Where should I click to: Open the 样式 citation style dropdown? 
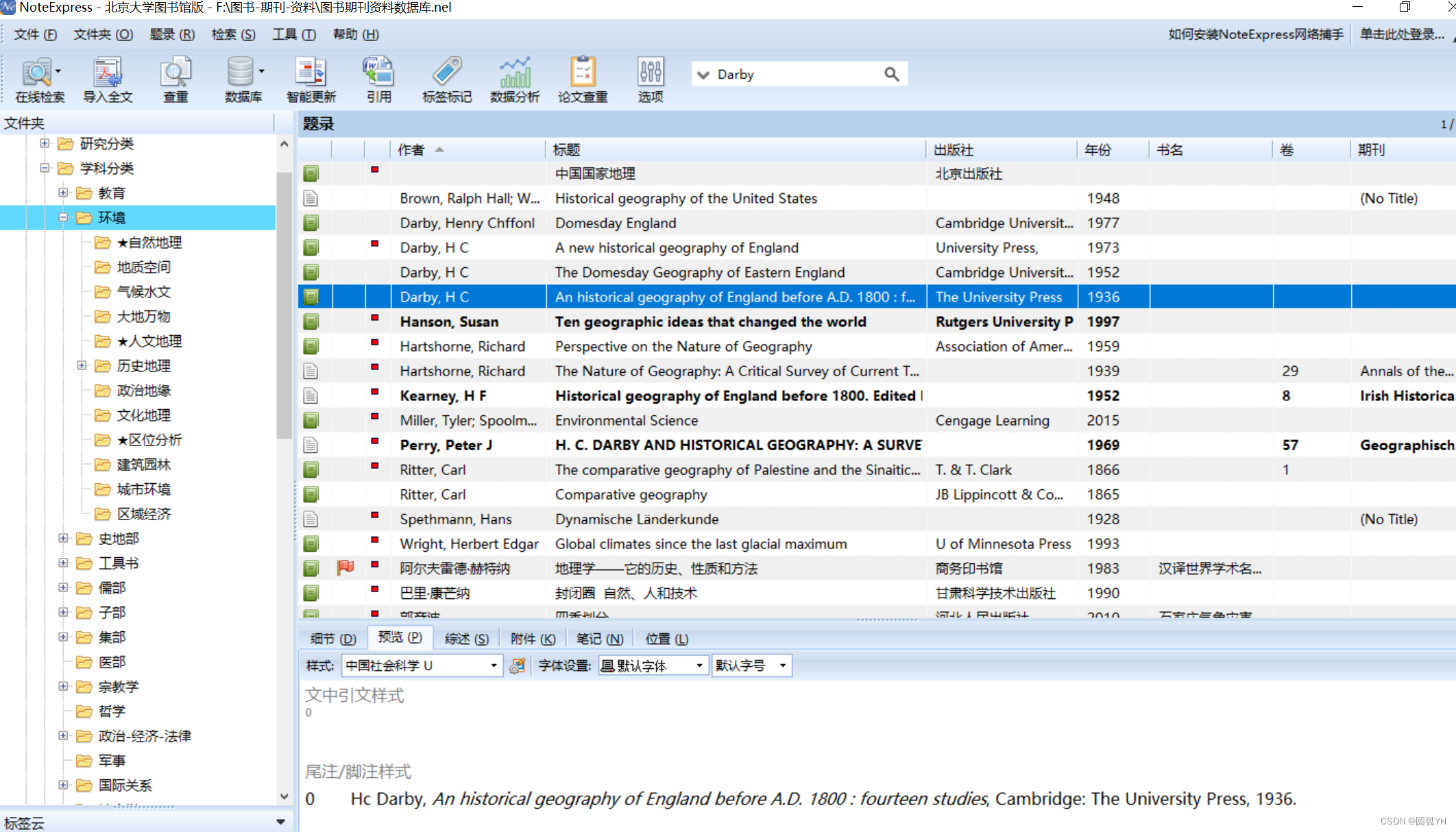[x=493, y=665]
